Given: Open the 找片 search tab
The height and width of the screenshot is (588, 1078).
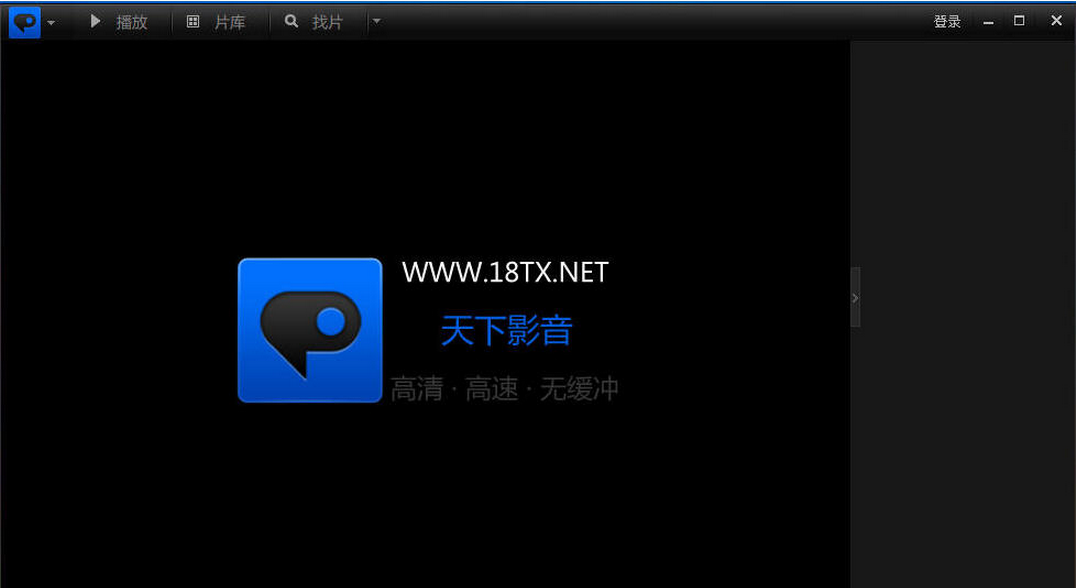Looking at the screenshot, I should pos(314,22).
